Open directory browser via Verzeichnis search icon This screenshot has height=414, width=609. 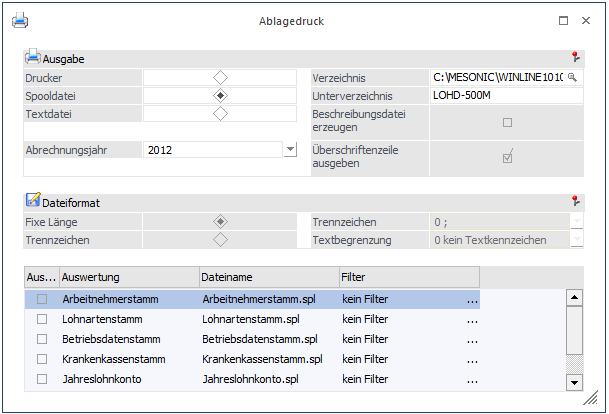(573, 77)
